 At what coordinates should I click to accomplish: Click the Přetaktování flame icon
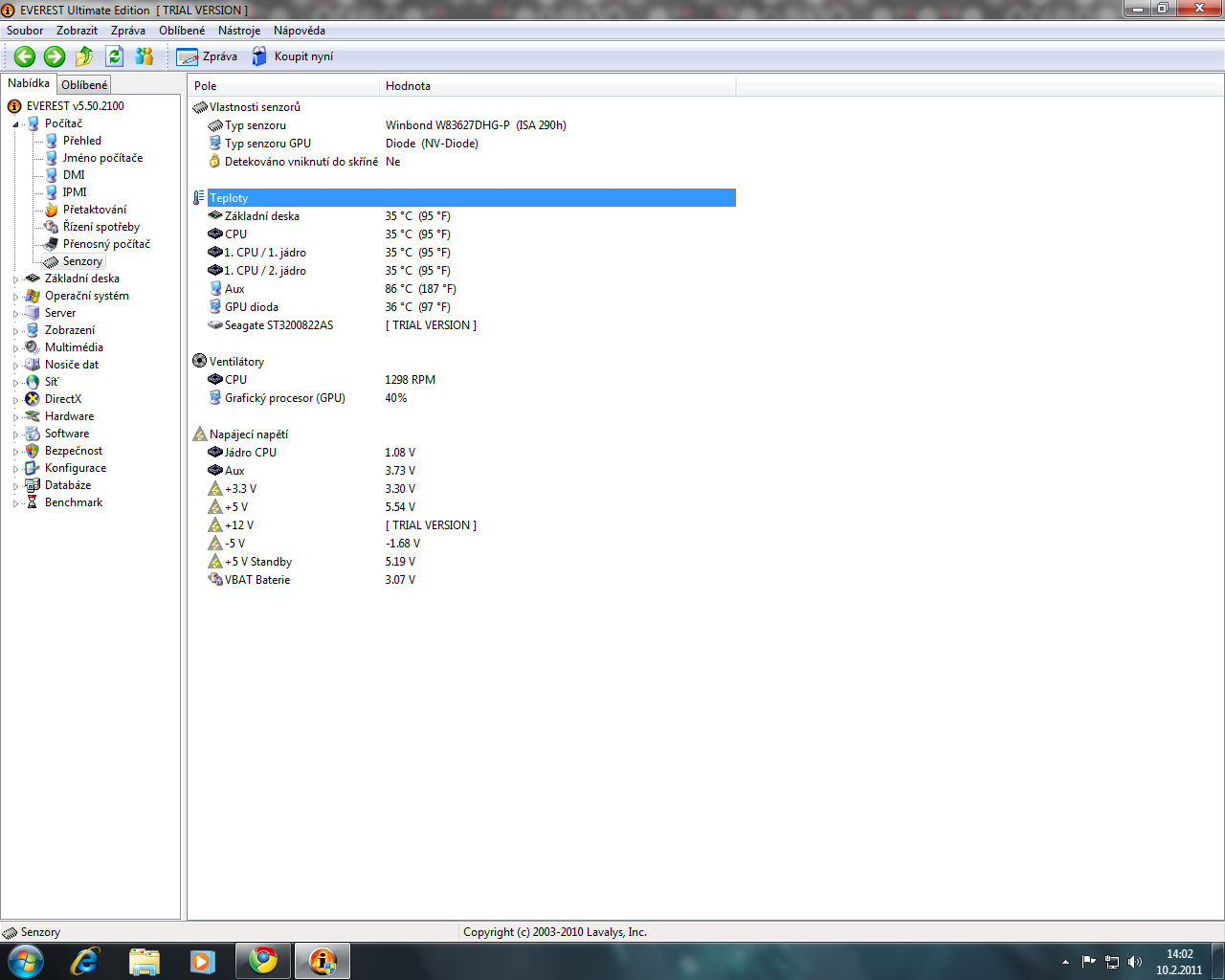pos(52,210)
